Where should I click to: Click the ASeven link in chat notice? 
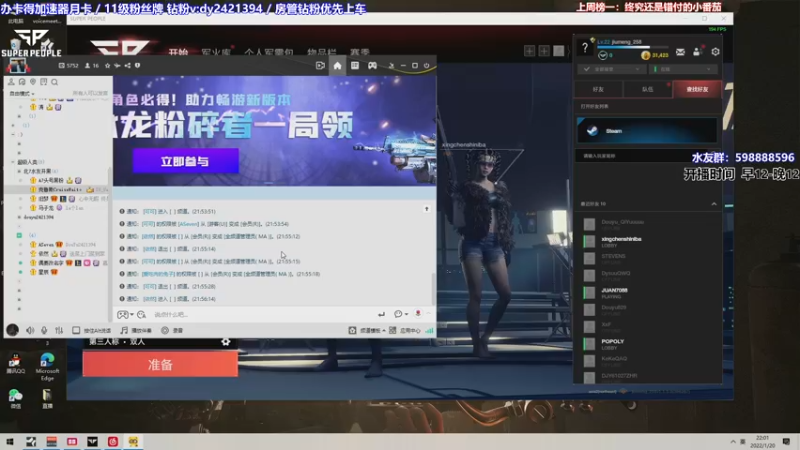pos(188,224)
